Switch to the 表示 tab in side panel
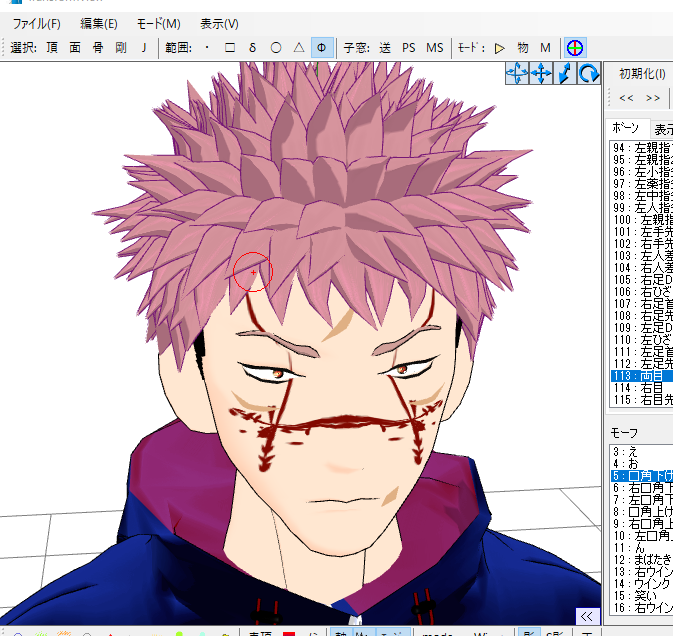This screenshot has width=673, height=636. click(663, 130)
